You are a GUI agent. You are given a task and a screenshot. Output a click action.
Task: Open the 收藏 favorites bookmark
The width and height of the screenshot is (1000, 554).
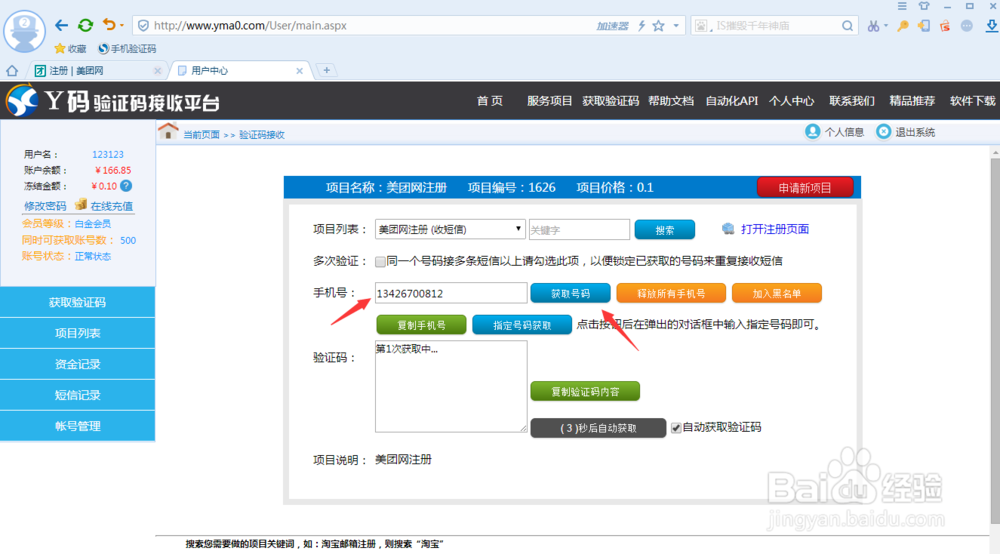coord(70,48)
